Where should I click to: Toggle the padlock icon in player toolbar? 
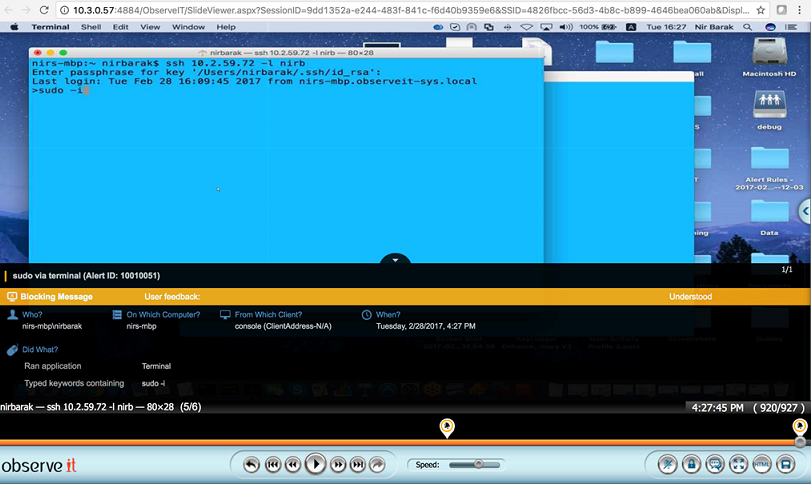(691, 464)
